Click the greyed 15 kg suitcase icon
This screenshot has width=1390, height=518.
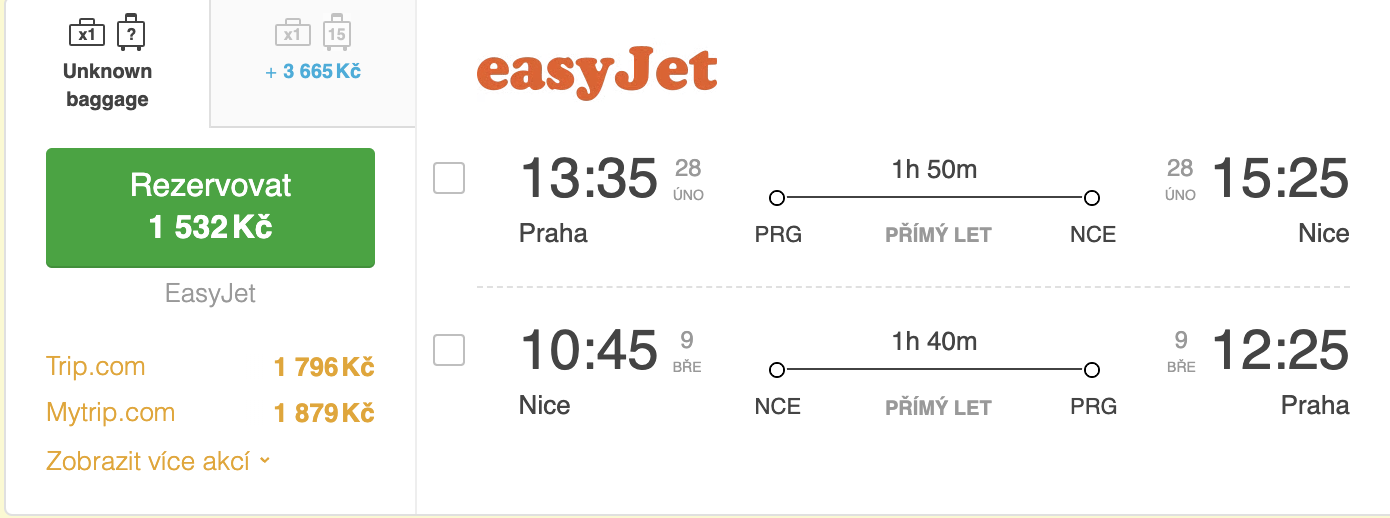point(336,33)
